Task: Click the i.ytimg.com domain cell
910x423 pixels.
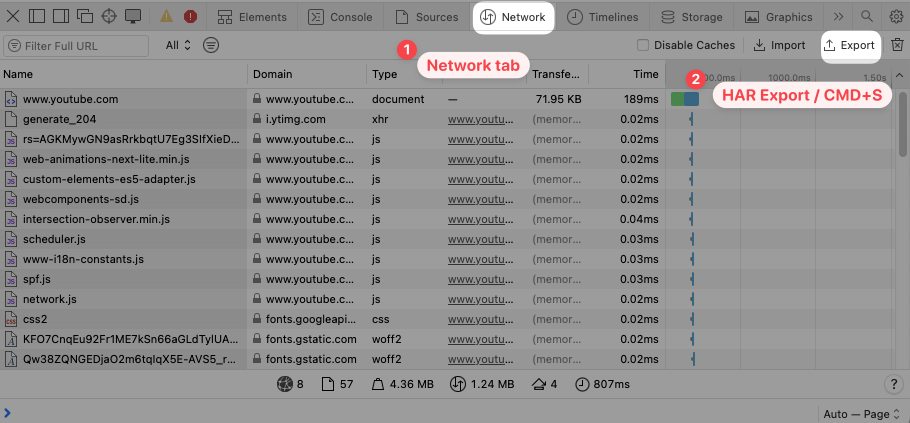Action: coord(296,120)
